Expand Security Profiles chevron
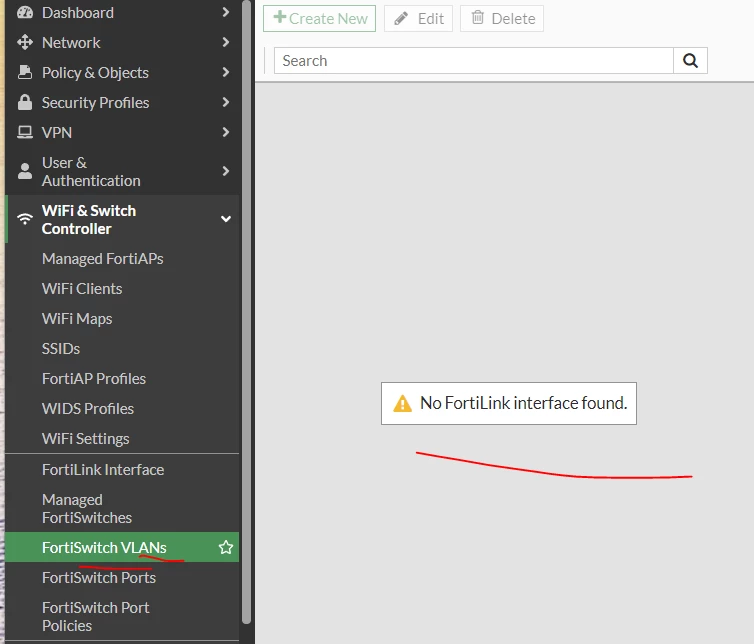754x644 pixels. 226,102
